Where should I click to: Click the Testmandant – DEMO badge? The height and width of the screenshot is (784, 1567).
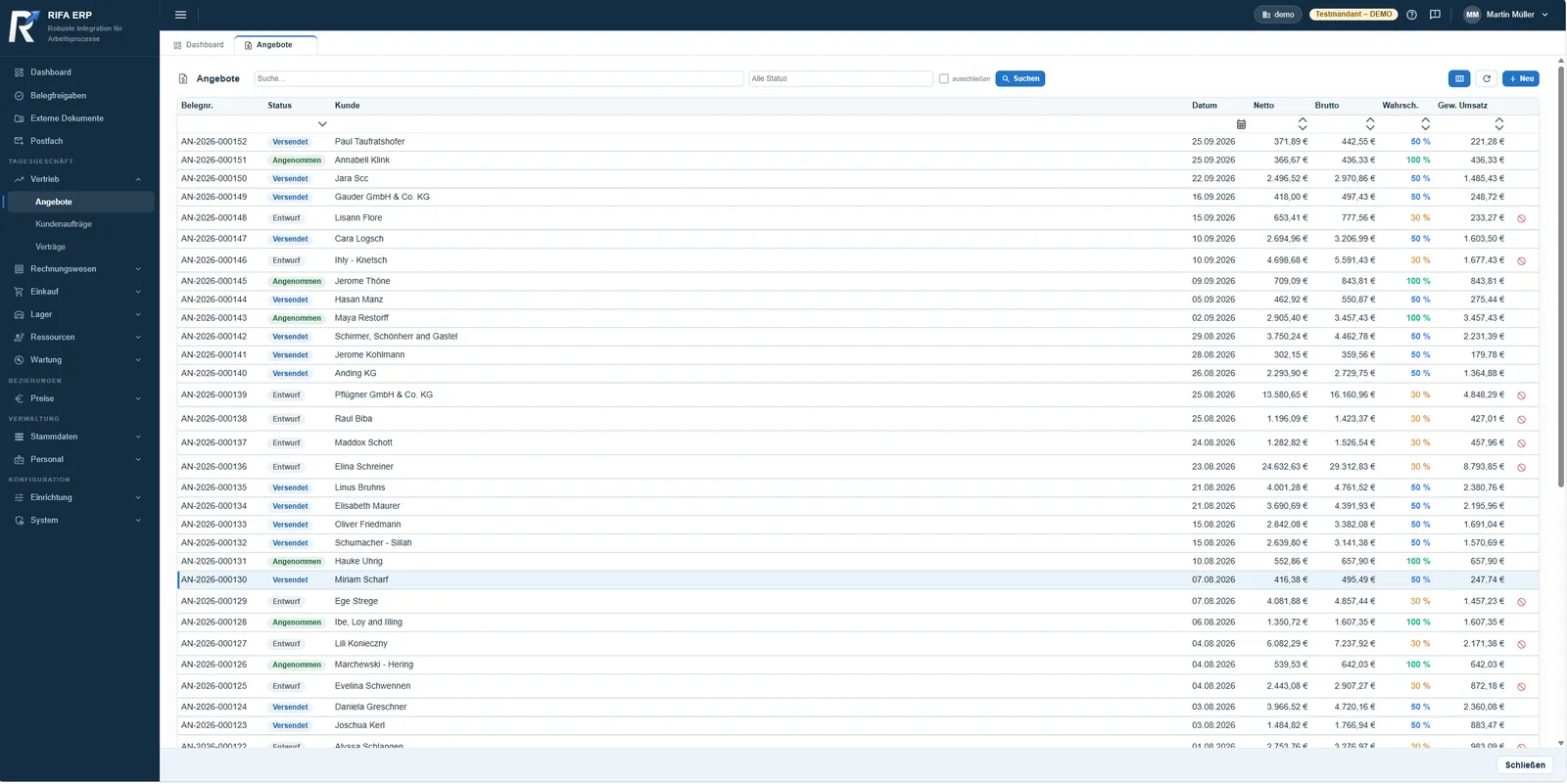pyautogui.click(x=1353, y=15)
